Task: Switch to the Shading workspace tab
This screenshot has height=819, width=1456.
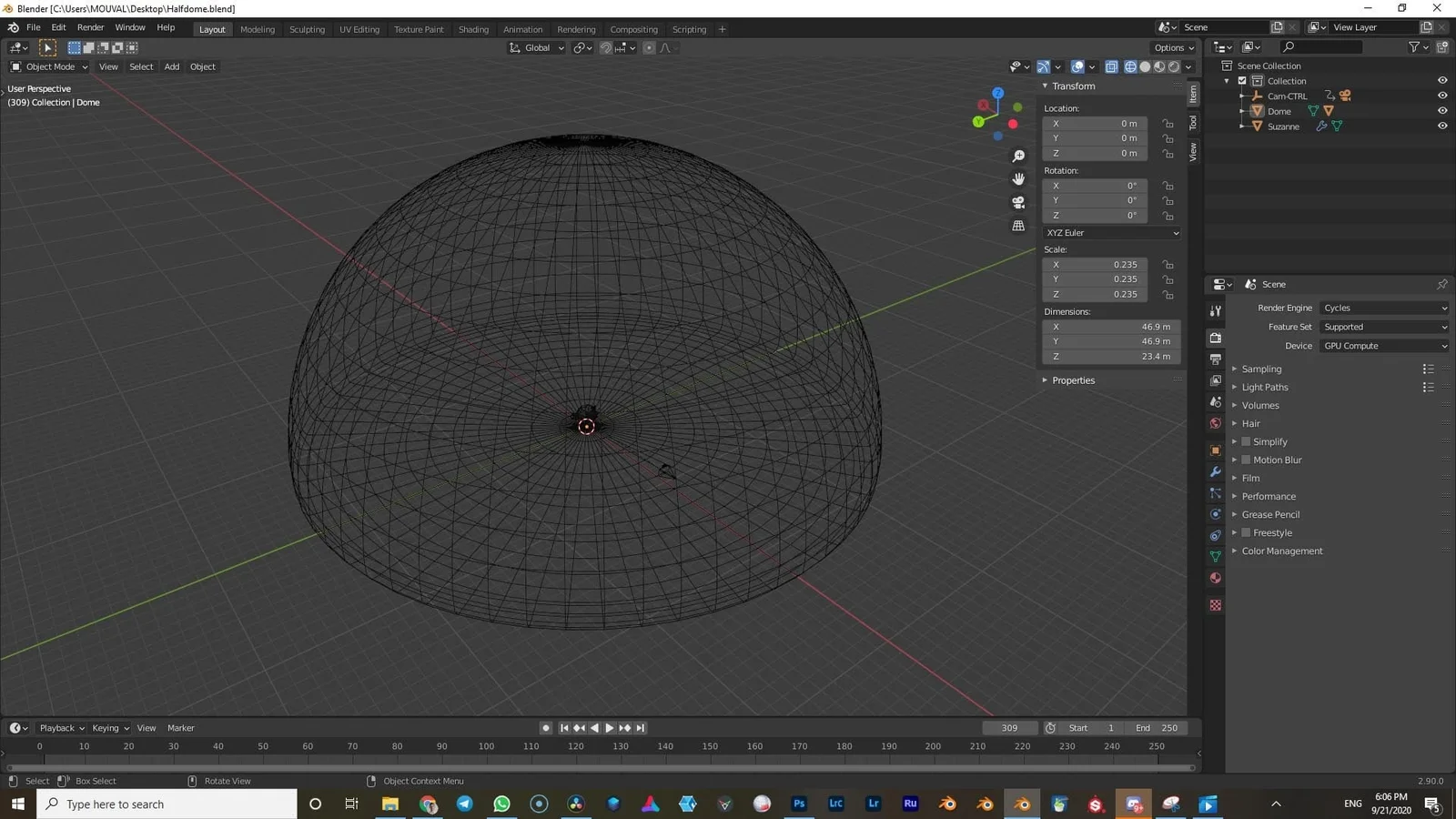Action: click(x=473, y=29)
